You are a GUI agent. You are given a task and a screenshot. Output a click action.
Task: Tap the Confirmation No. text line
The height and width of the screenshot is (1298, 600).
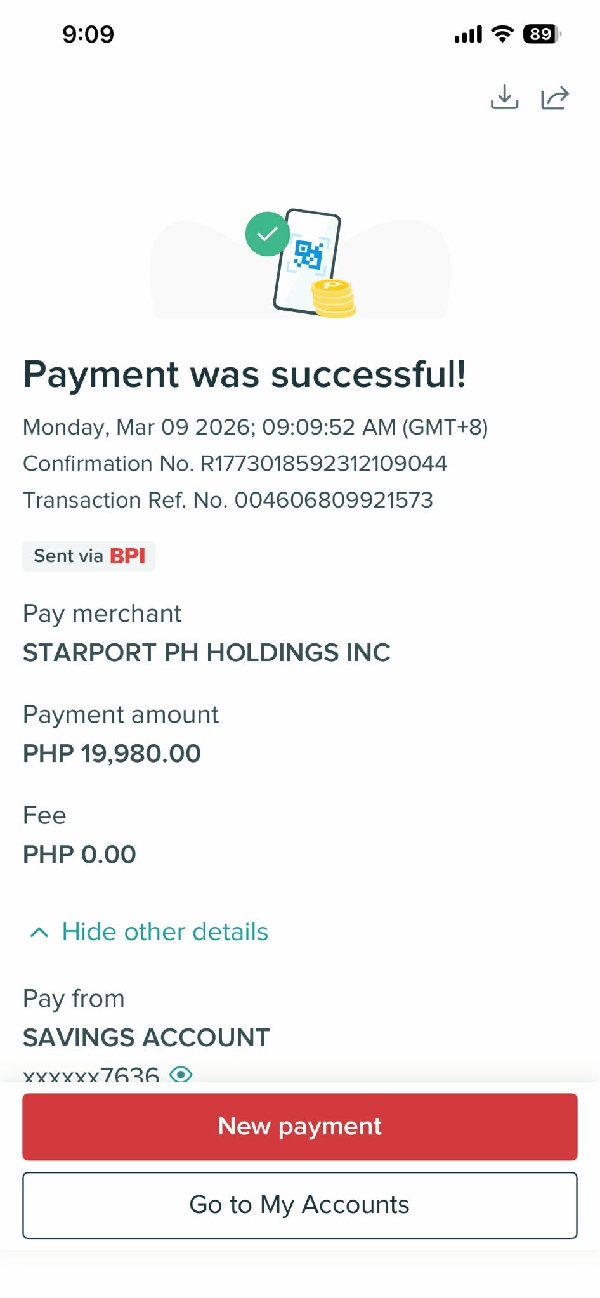coord(235,464)
